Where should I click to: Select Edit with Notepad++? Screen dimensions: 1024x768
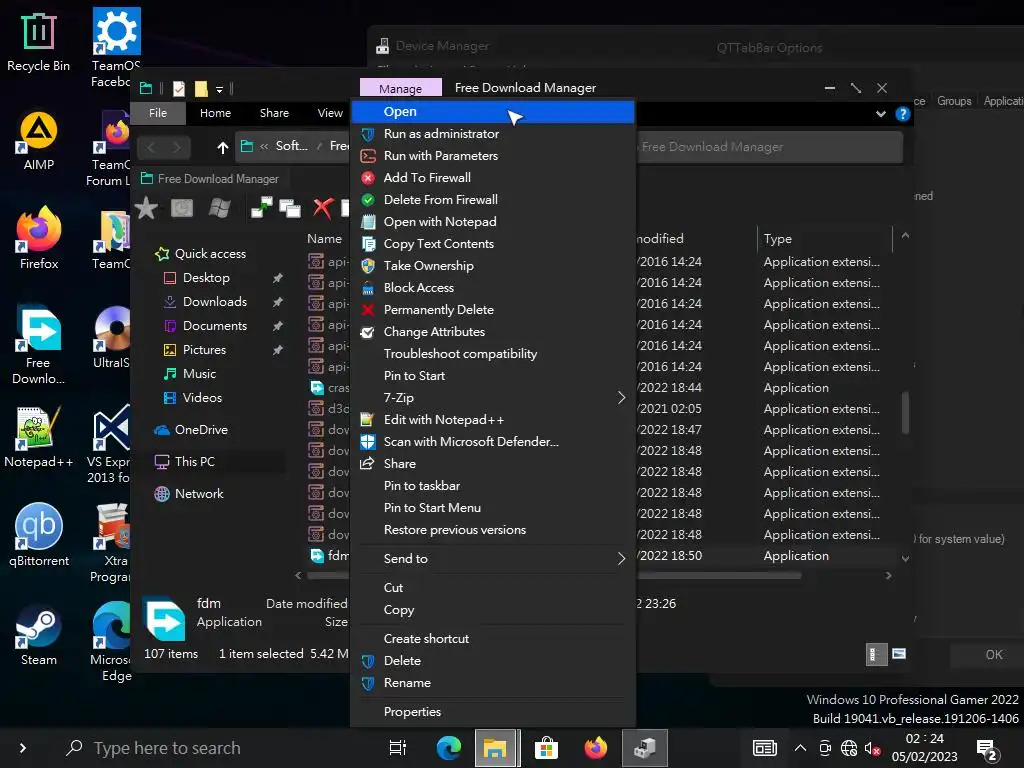point(493,420)
